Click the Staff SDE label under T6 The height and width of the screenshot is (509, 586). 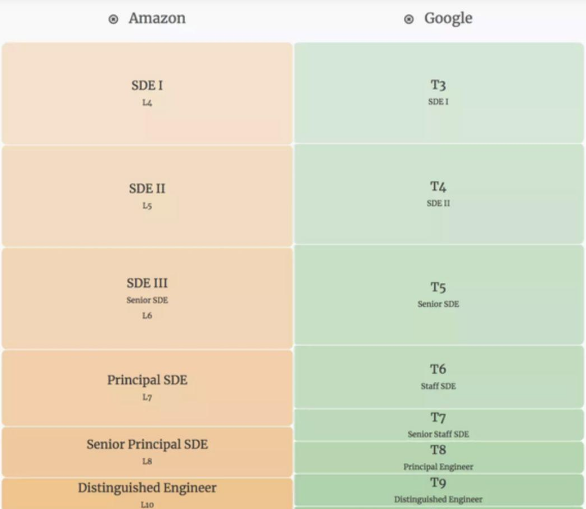click(x=438, y=386)
